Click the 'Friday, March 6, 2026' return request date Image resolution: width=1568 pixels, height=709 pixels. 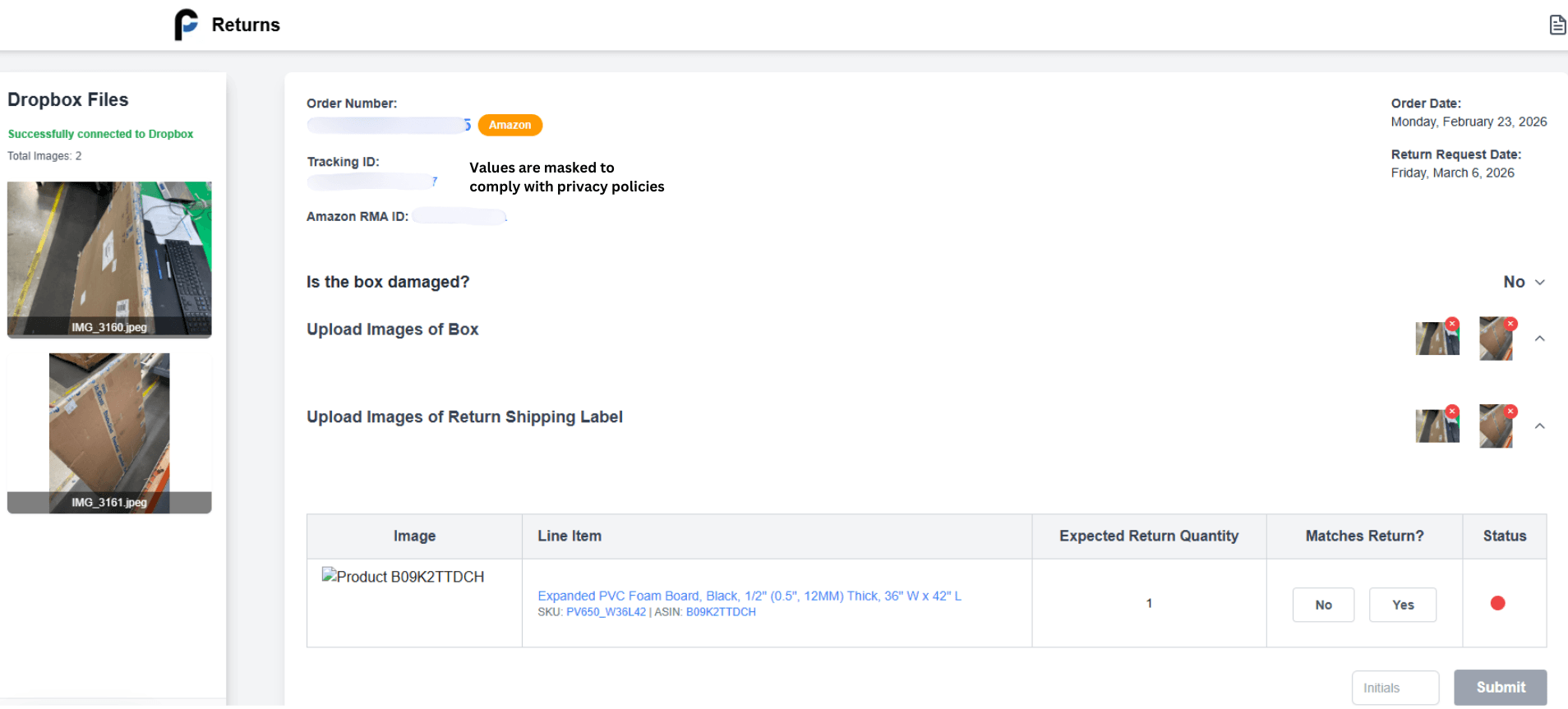[x=1452, y=173]
